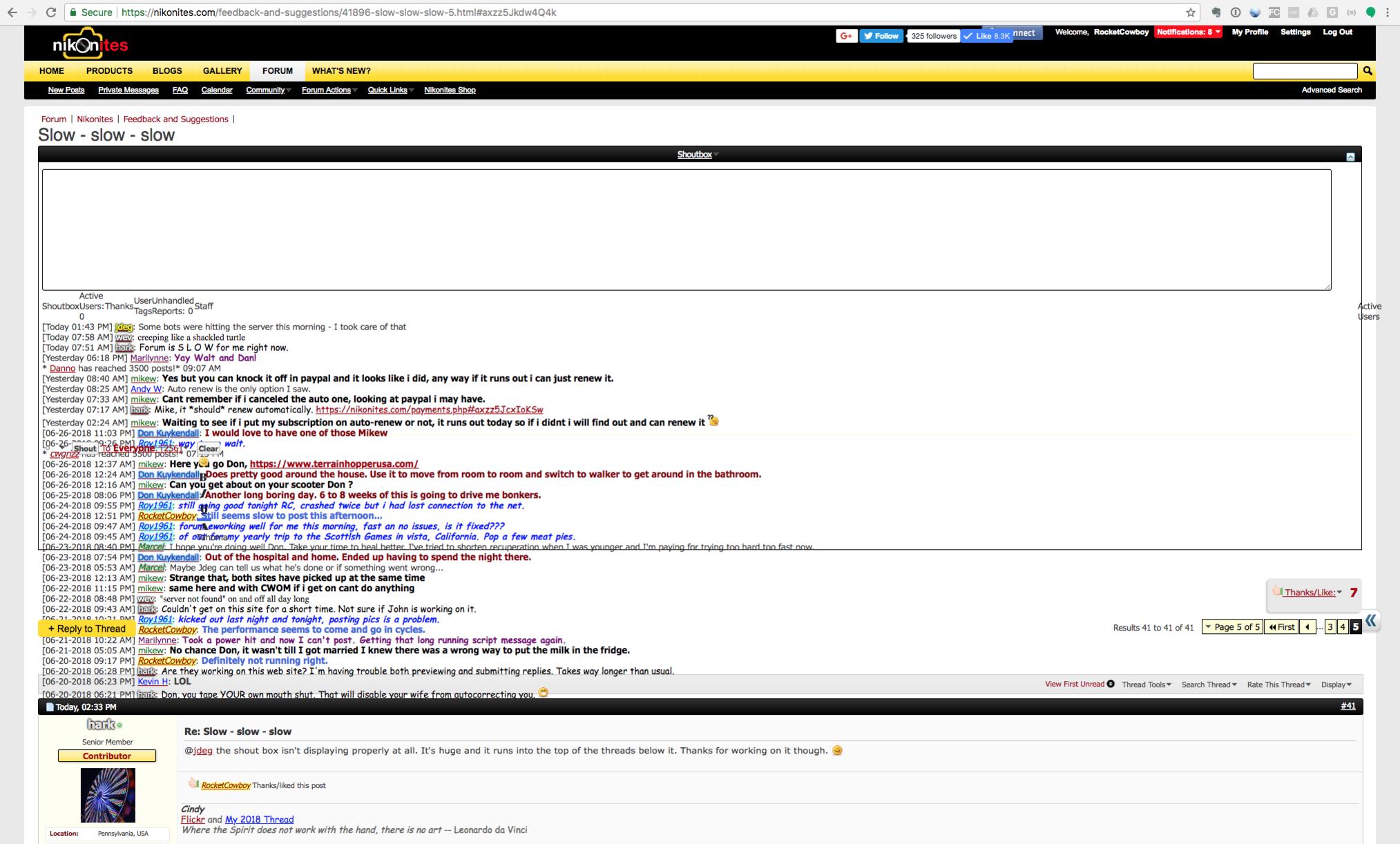
Task: Click the Reply to Thread button
Action: [87, 629]
